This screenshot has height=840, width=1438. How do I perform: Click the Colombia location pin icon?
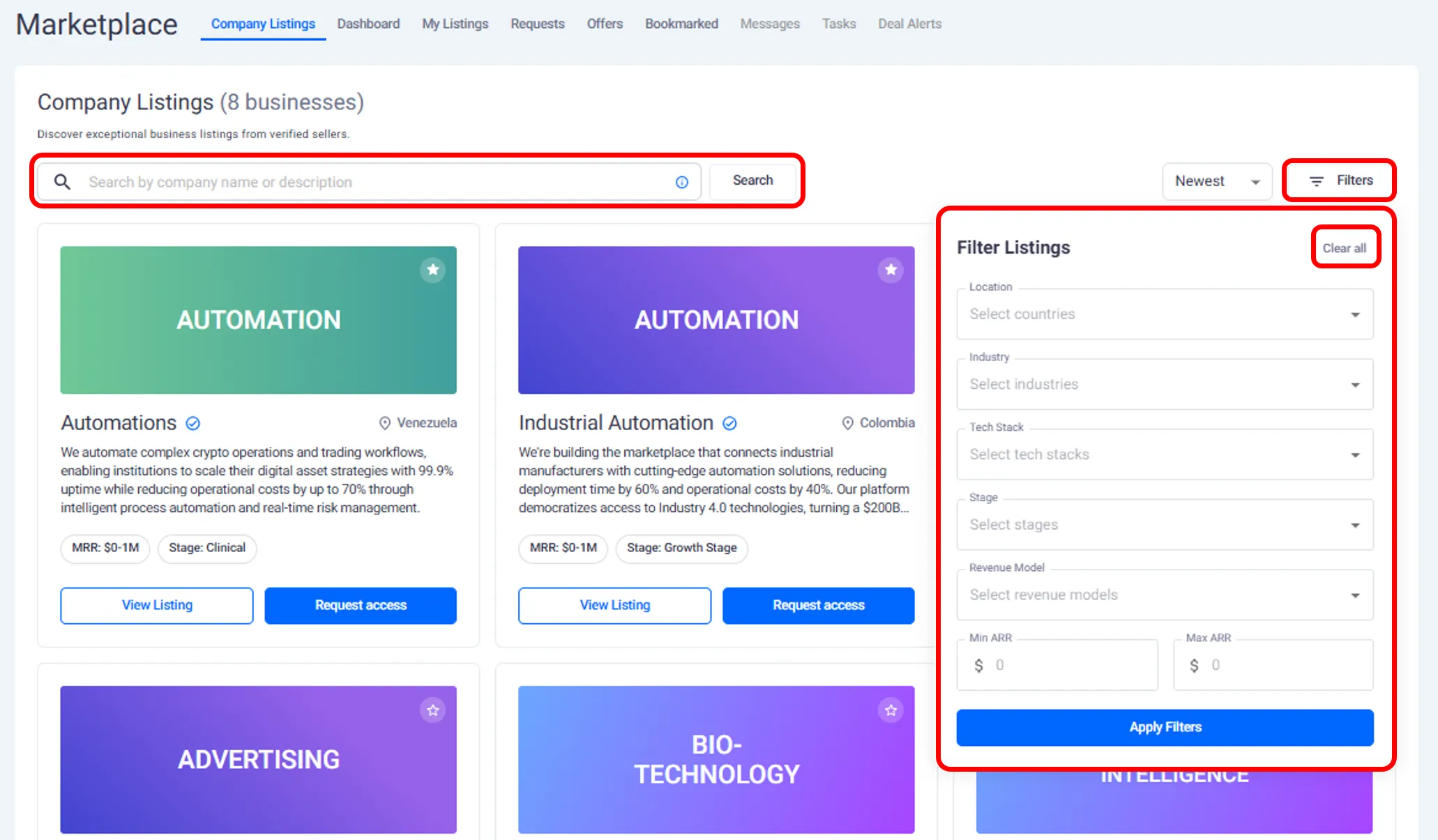coord(847,423)
